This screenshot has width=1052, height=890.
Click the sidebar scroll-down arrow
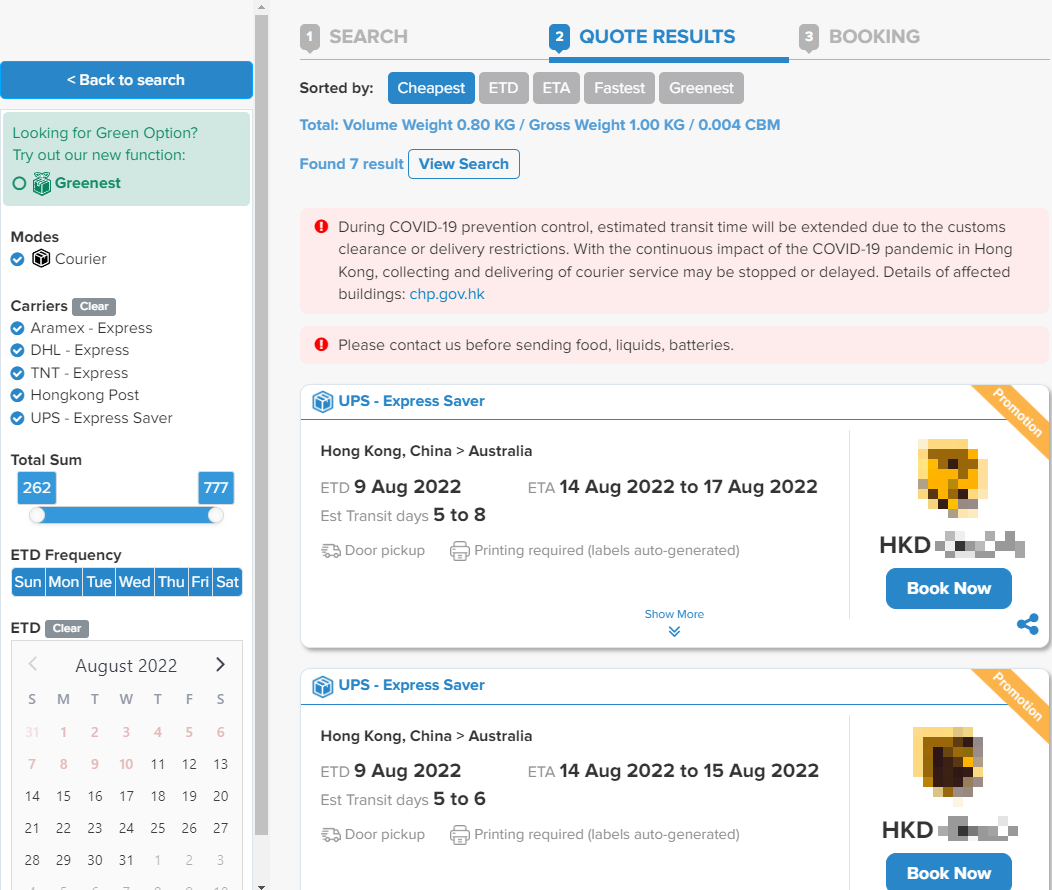tap(262, 886)
